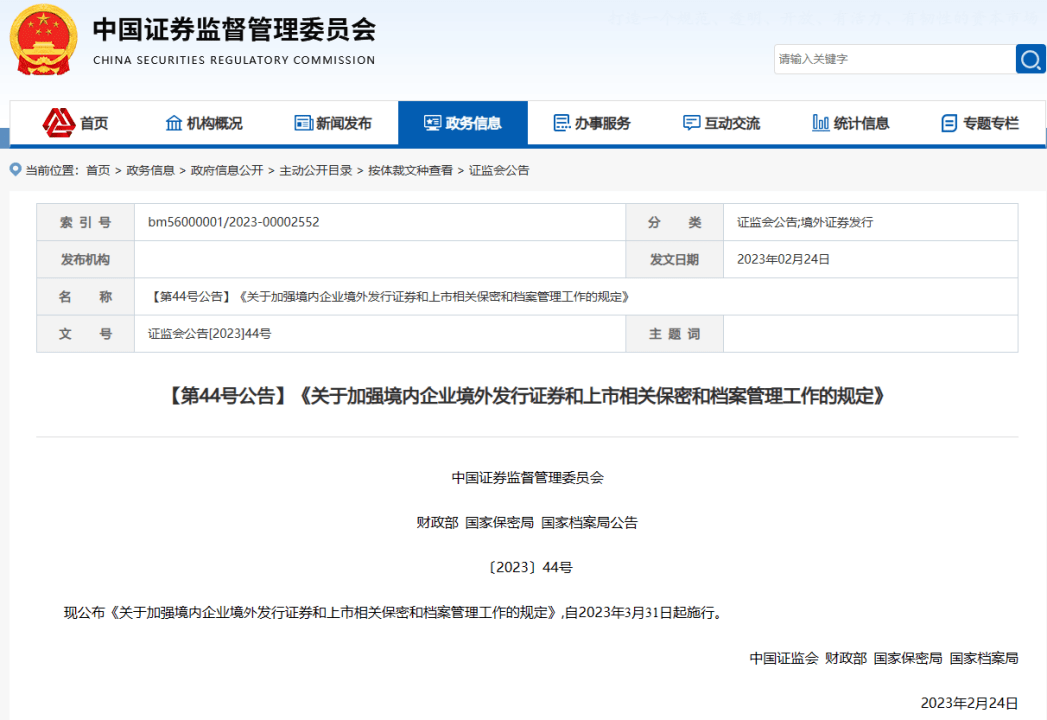Click the national emblem logo
The image size is (1047, 720).
(43, 39)
